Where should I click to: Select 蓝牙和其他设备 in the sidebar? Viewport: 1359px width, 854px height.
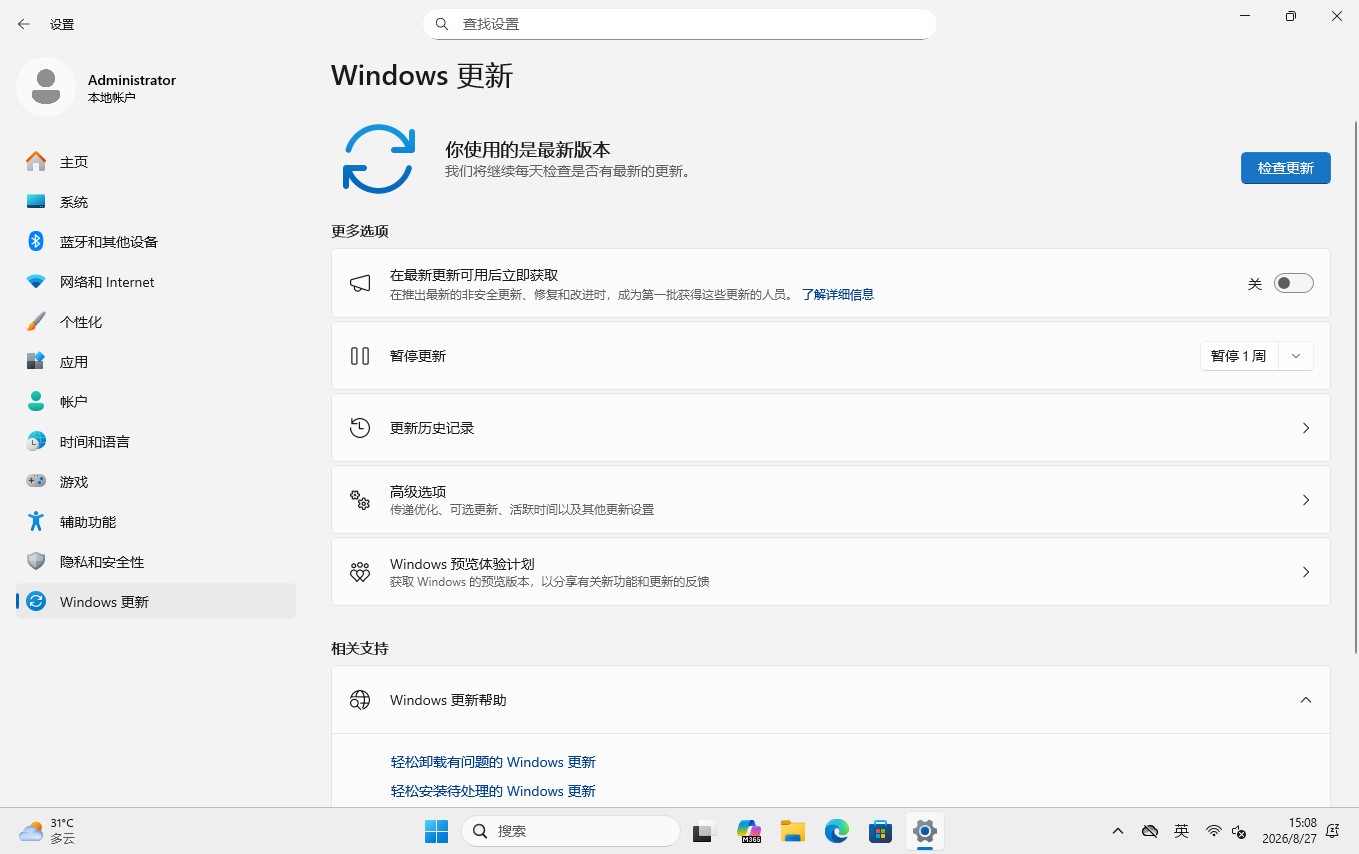click(156, 241)
